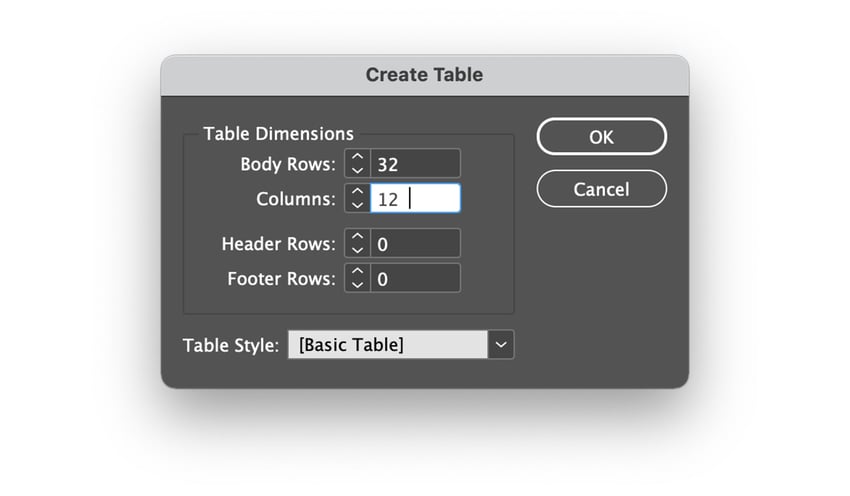Increase Columns with the up arrow

357,193
